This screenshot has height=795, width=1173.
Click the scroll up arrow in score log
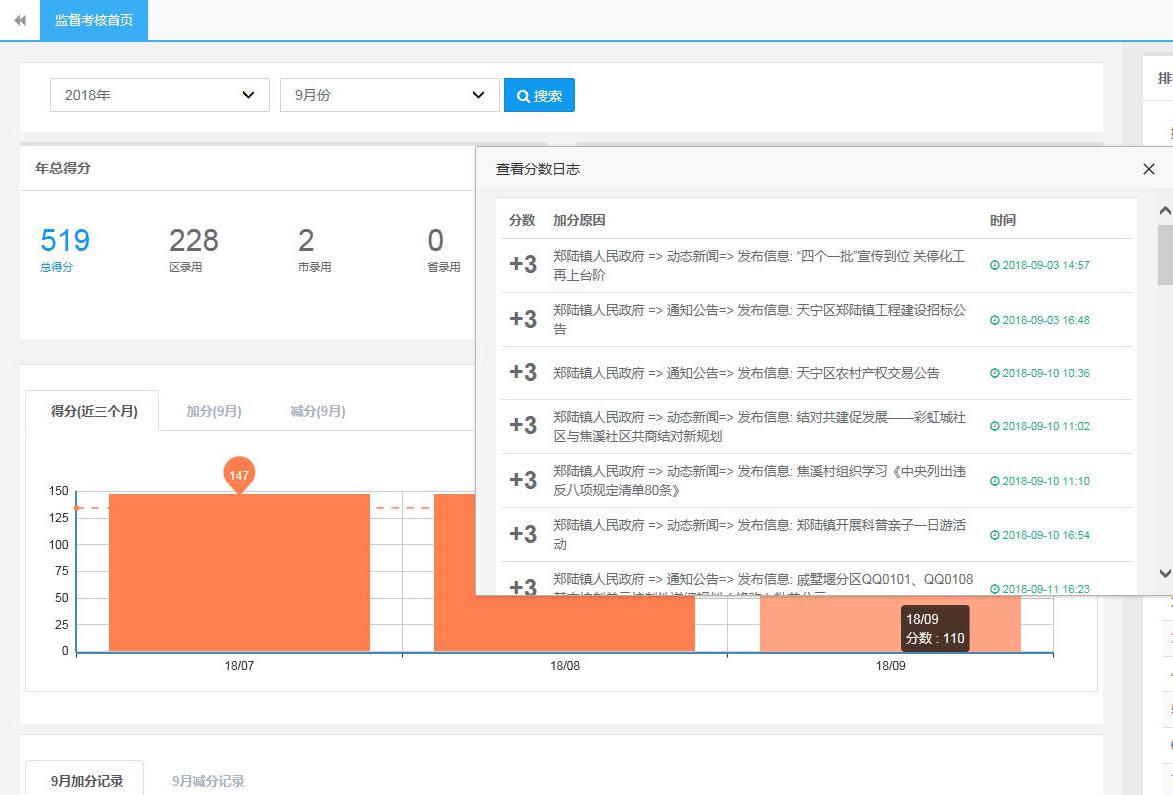coord(1165,212)
